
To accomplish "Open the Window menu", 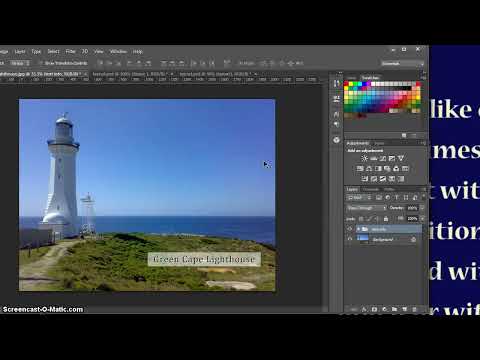I will 118,51.
